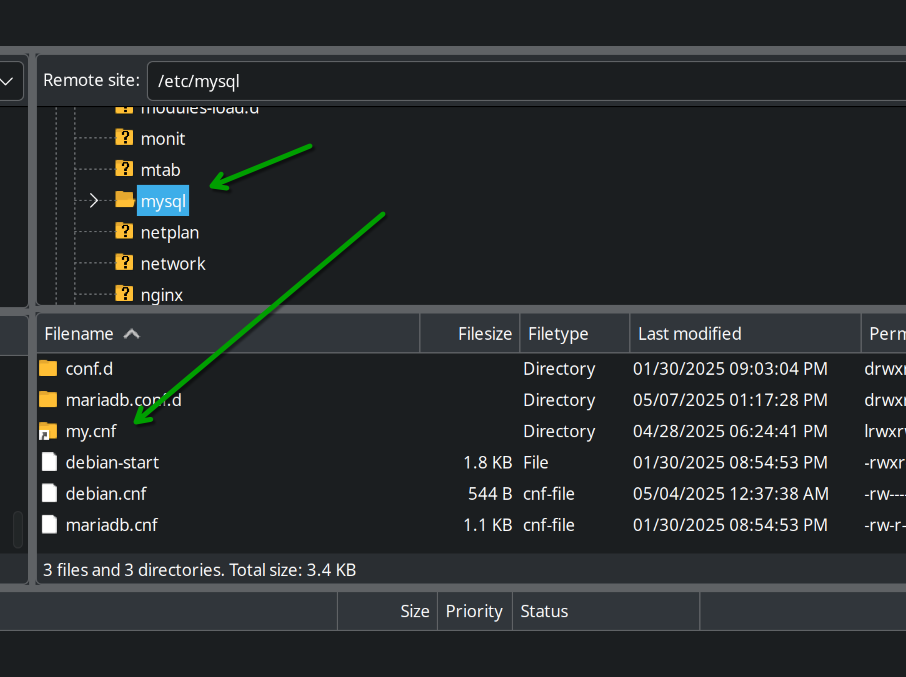Sort by Permissions column header
906x677 pixels.
(884, 333)
